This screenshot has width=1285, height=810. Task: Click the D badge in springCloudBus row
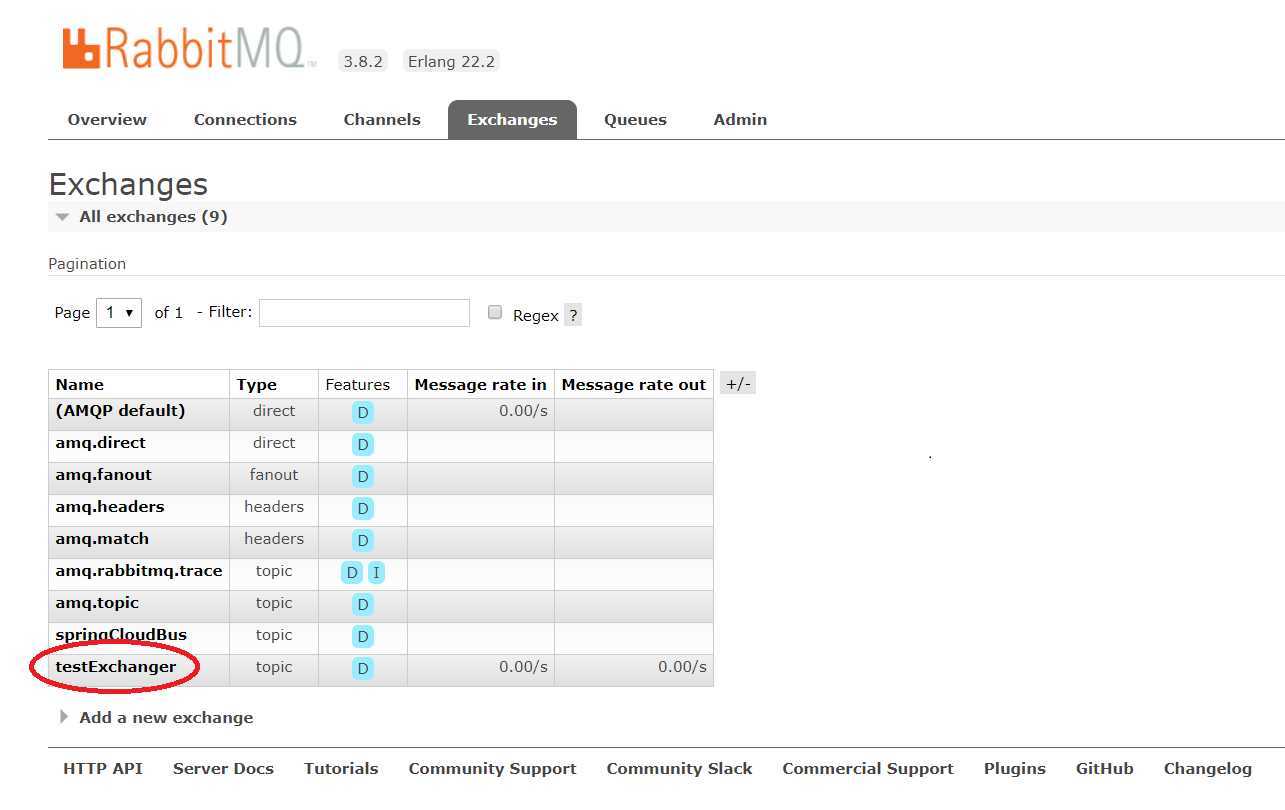363,636
